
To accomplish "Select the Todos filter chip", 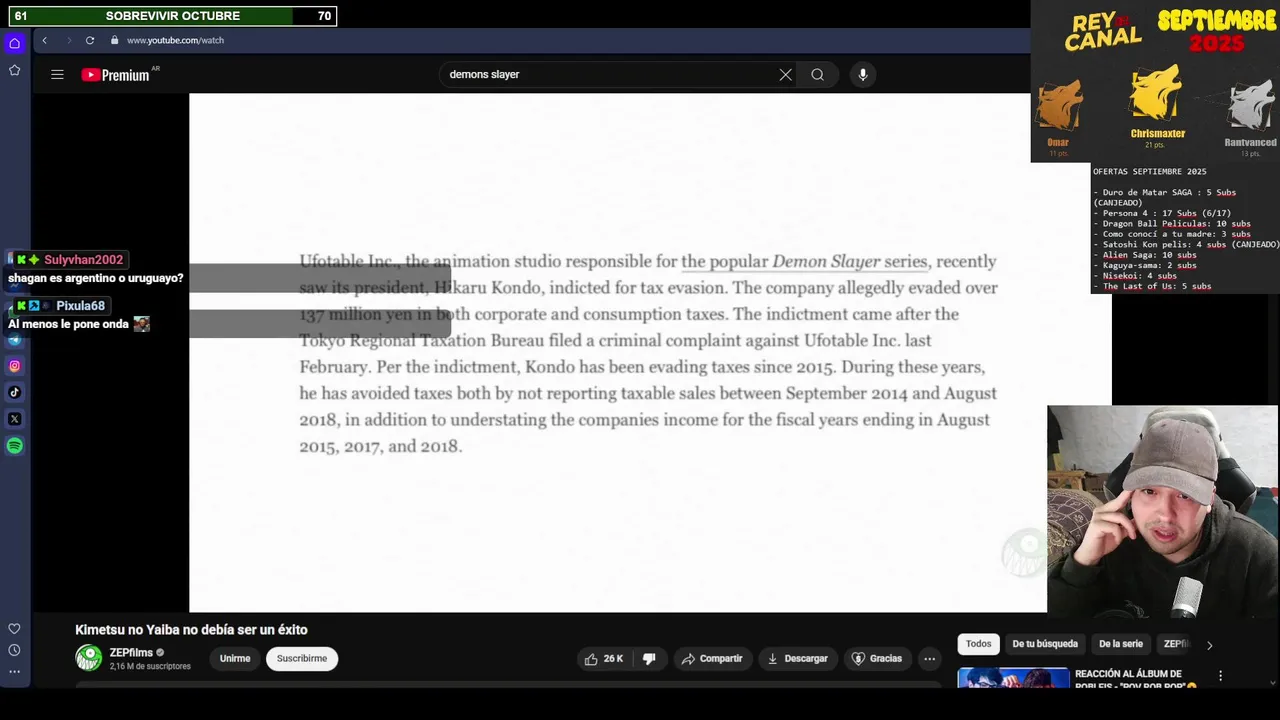I will [x=979, y=644].
